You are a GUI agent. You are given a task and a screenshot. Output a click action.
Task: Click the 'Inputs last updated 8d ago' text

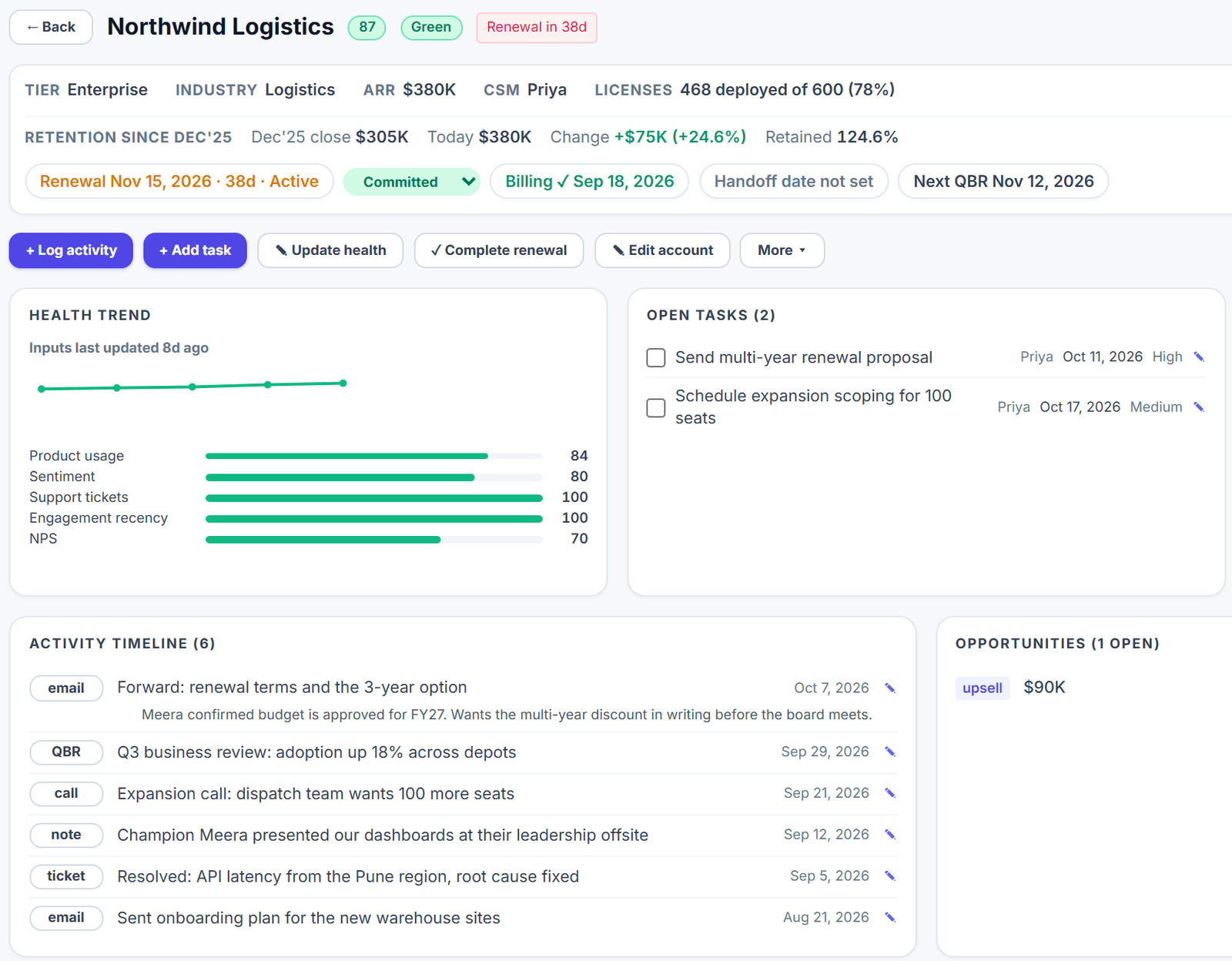(x=119, y=347)
